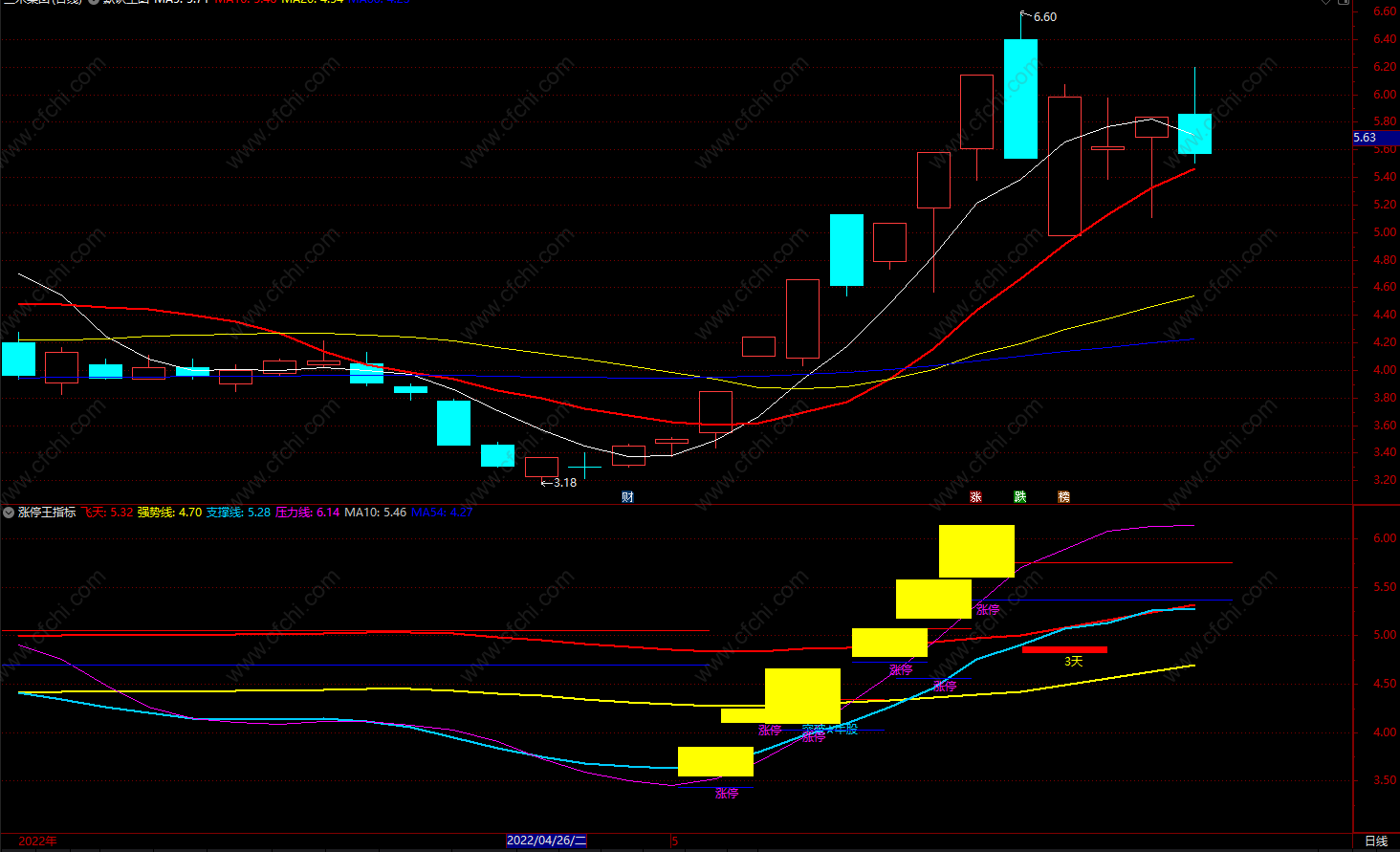Click the 飞天: 5.32 indicator value
Viewport: 1400px width, 852px height.
pyautogui.click(x=106, y=513)
